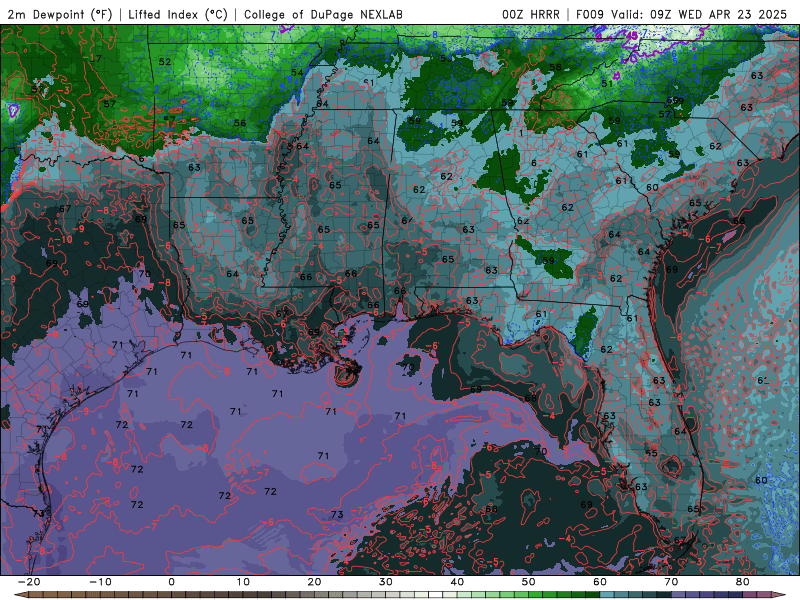
Task: Click the '0' label on the color scale
Action: point(171,582)
